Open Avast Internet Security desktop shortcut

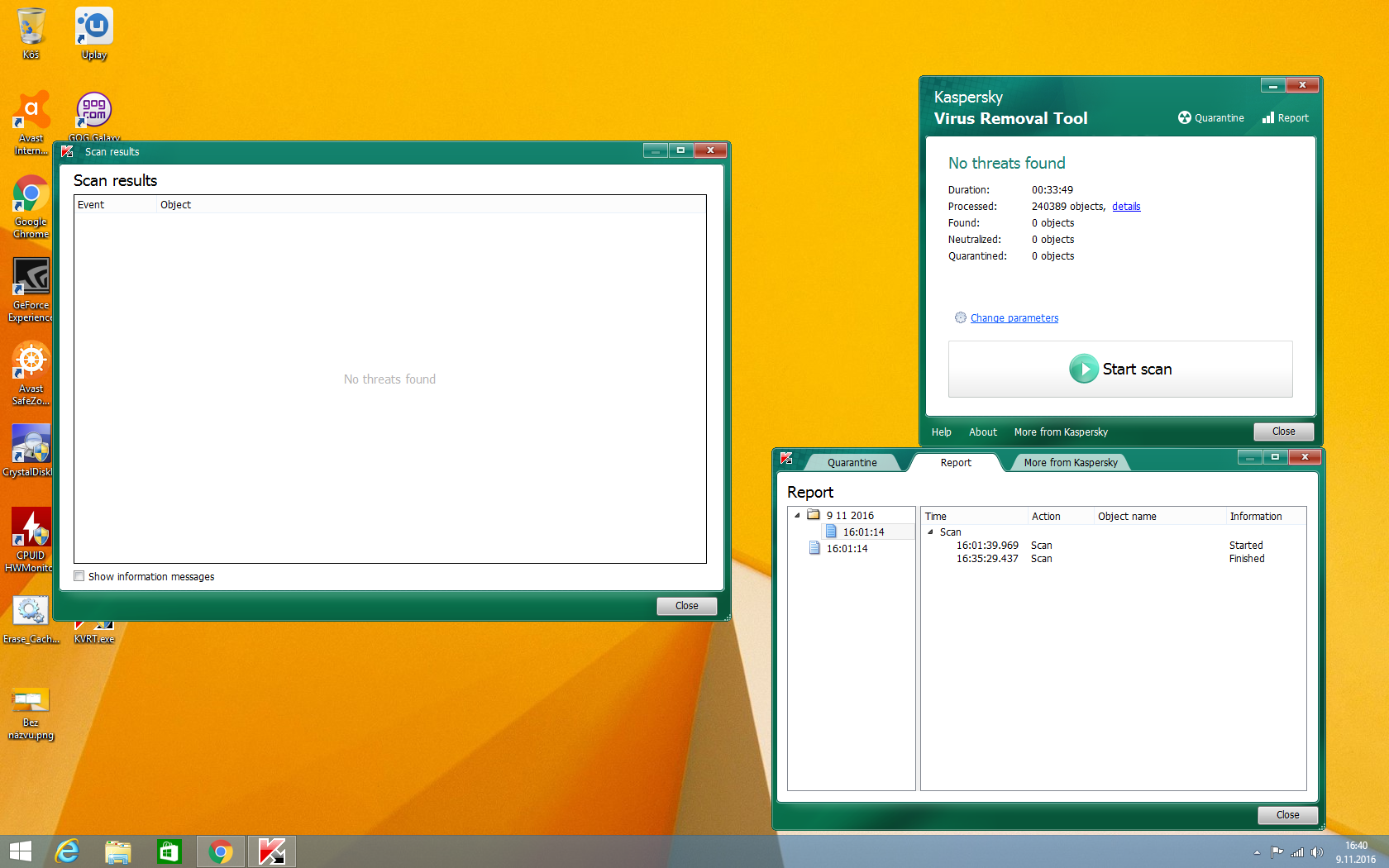point(31,122)
